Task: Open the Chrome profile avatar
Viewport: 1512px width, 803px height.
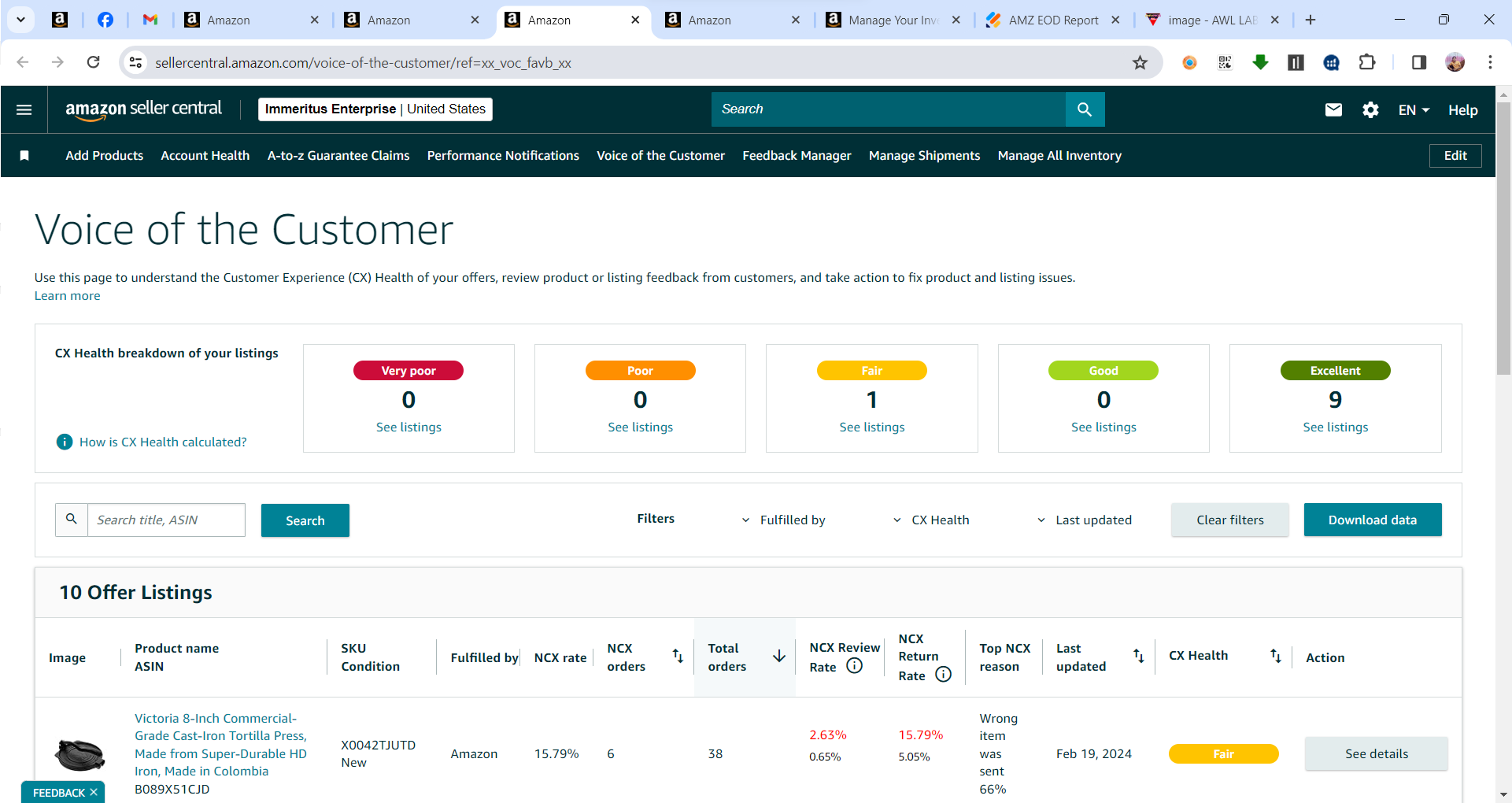Action: pos(1455,62)
